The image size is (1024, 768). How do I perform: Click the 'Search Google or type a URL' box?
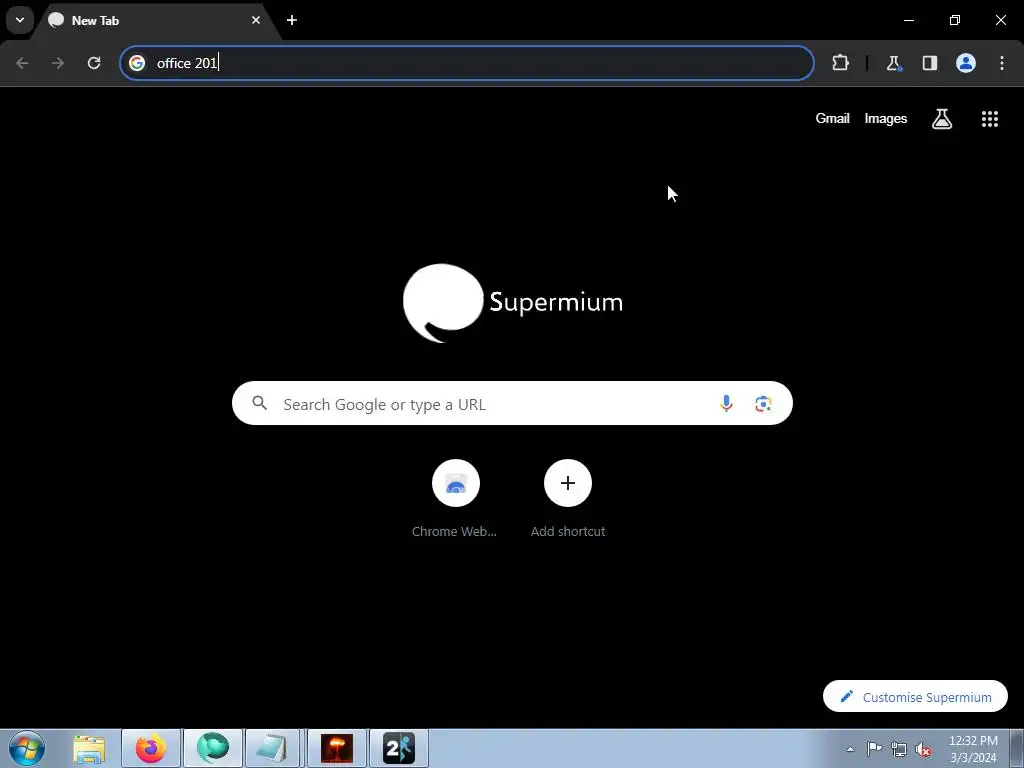(512, 404)
